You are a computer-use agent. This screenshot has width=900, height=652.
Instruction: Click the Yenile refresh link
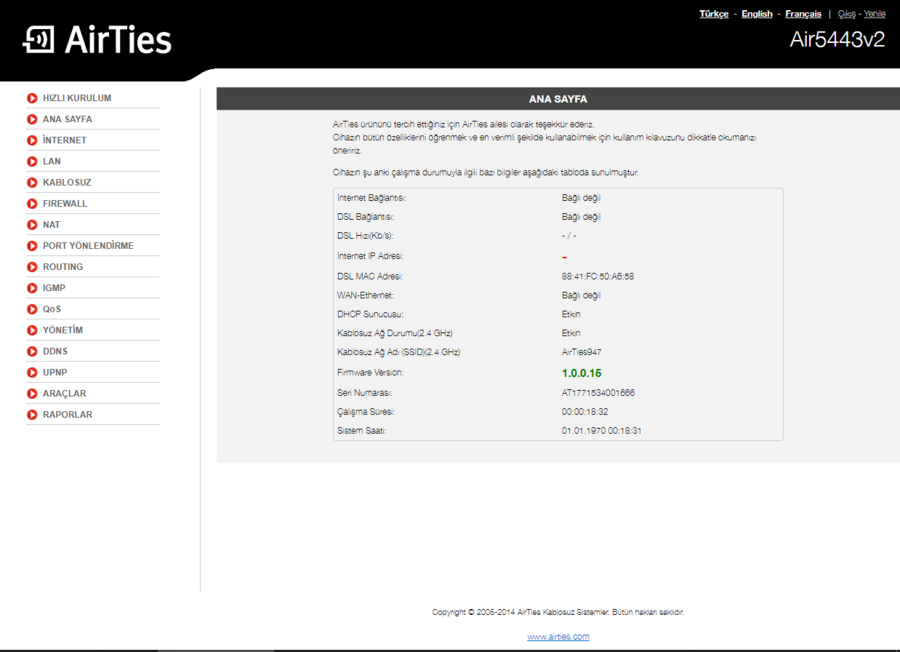tap(874, 14)
